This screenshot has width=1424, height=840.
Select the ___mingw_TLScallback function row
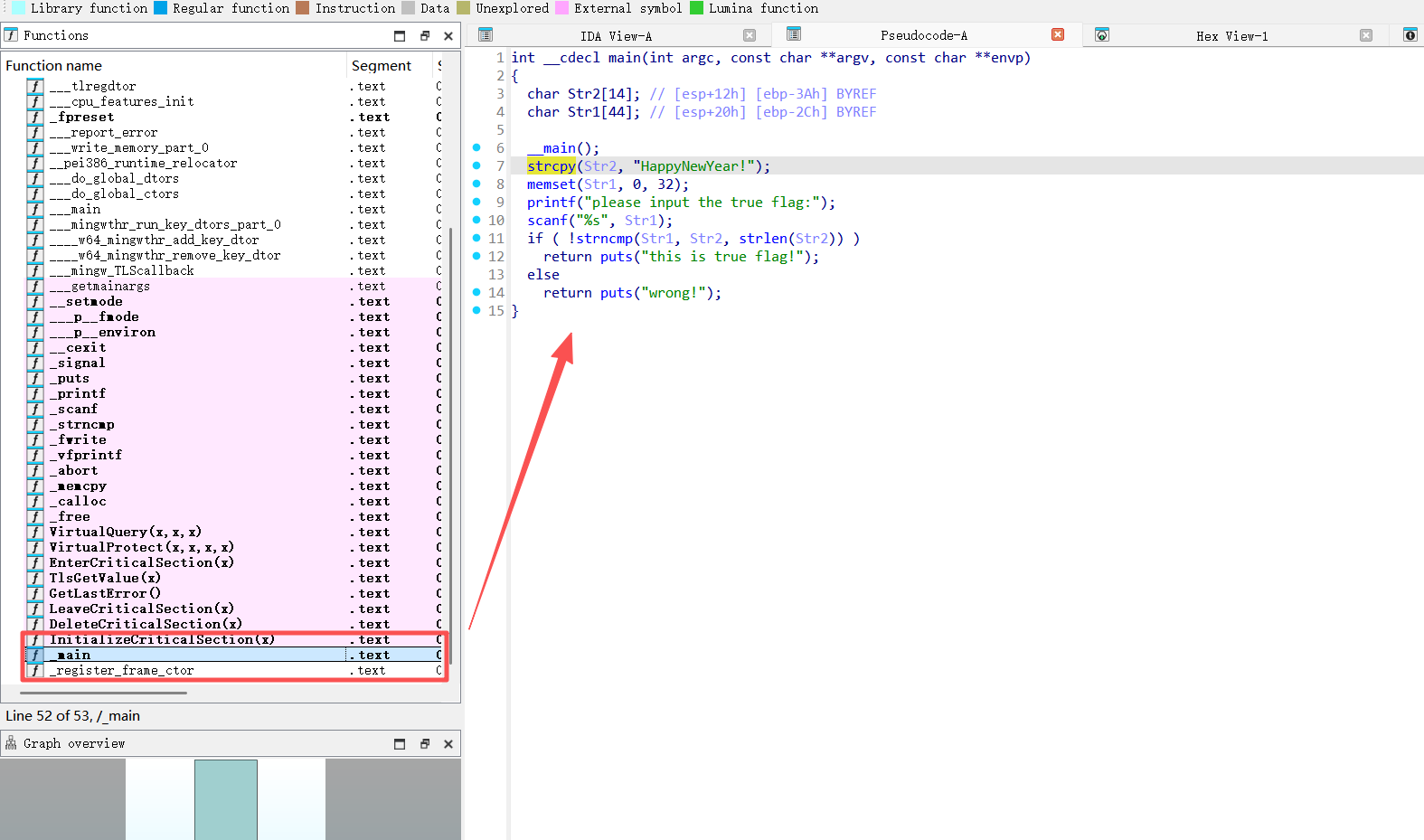pos(233,270)
